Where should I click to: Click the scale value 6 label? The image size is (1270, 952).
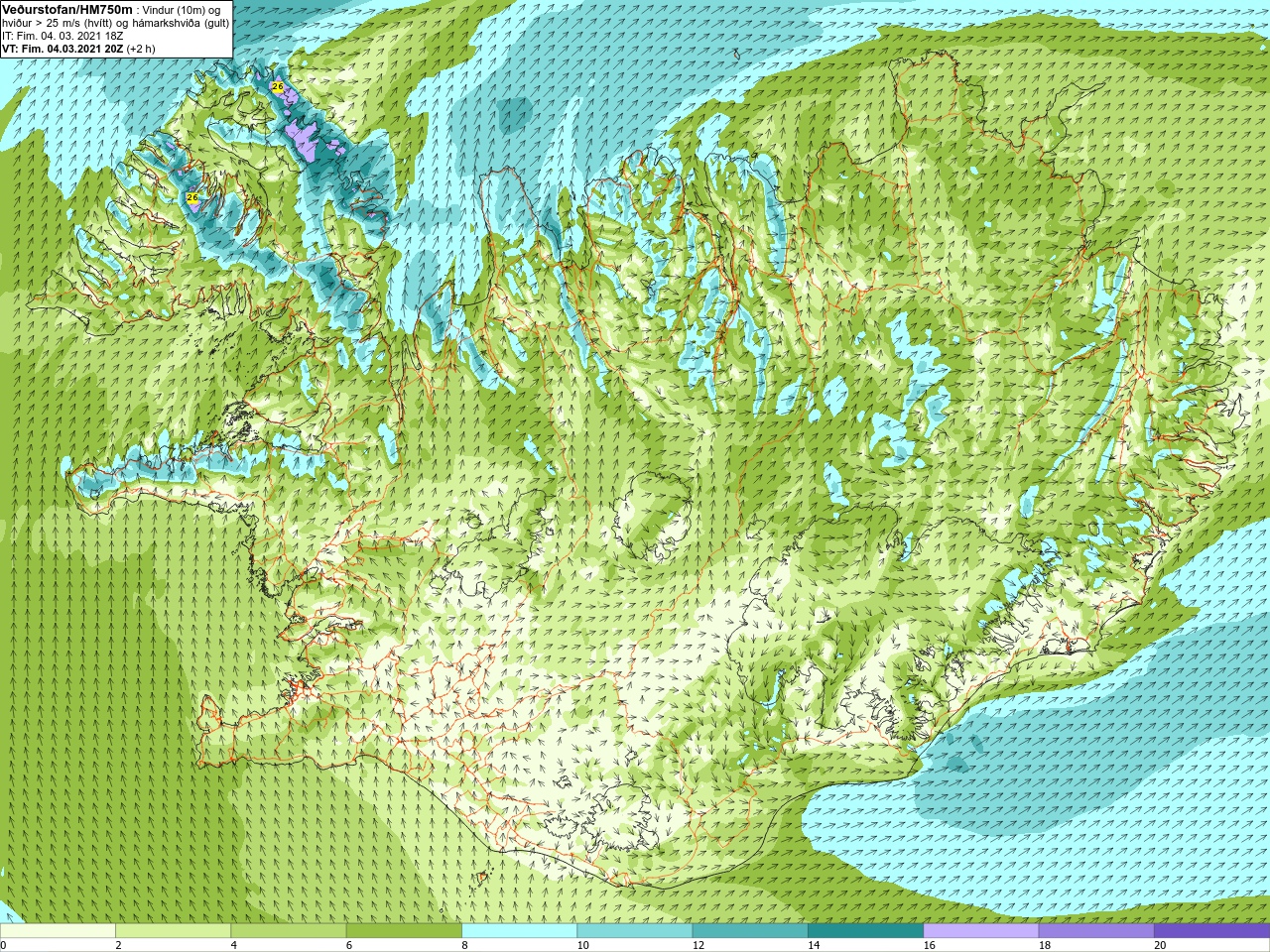(349, 945)
